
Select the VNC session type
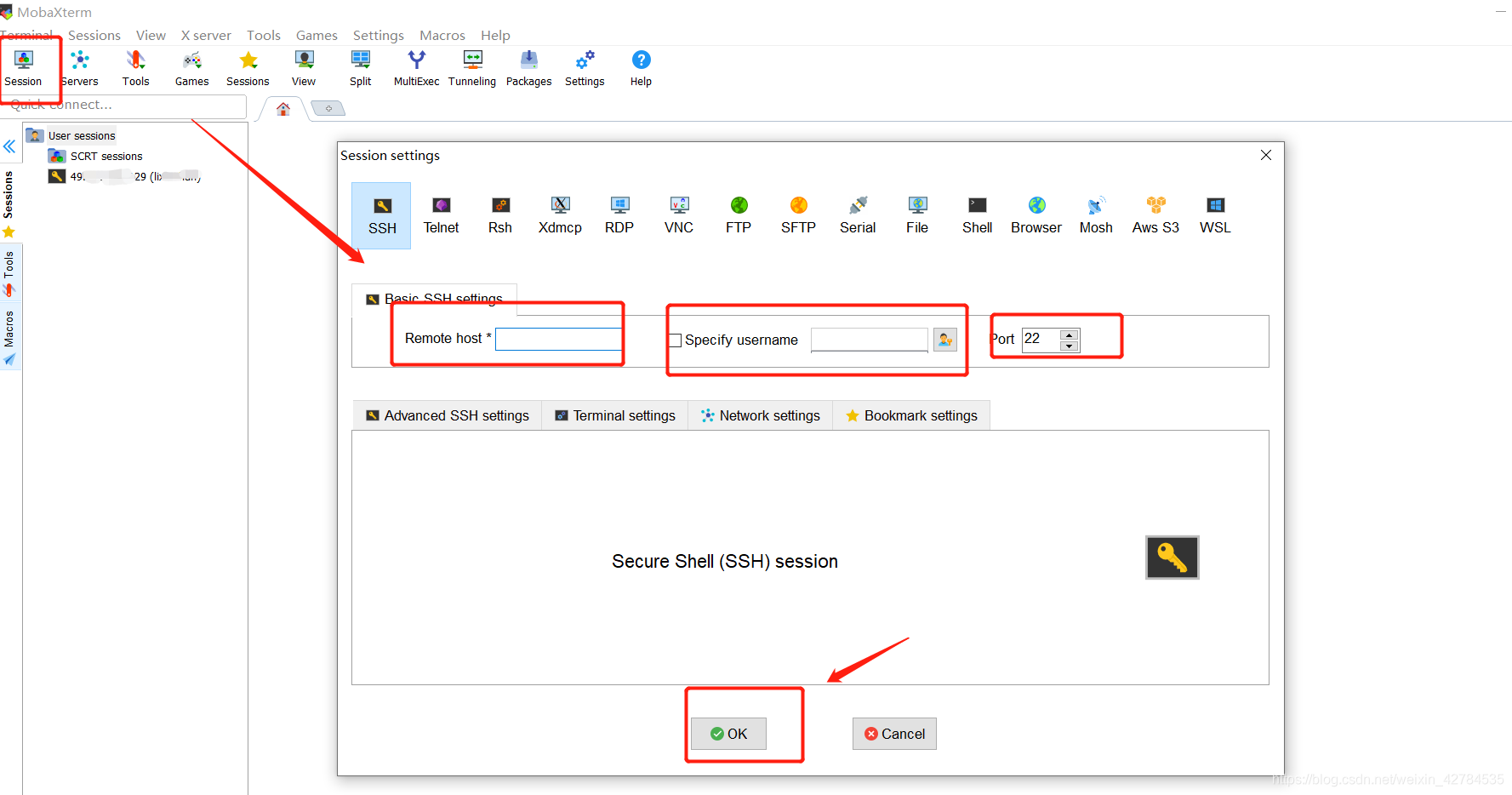[x=679, y=215]
